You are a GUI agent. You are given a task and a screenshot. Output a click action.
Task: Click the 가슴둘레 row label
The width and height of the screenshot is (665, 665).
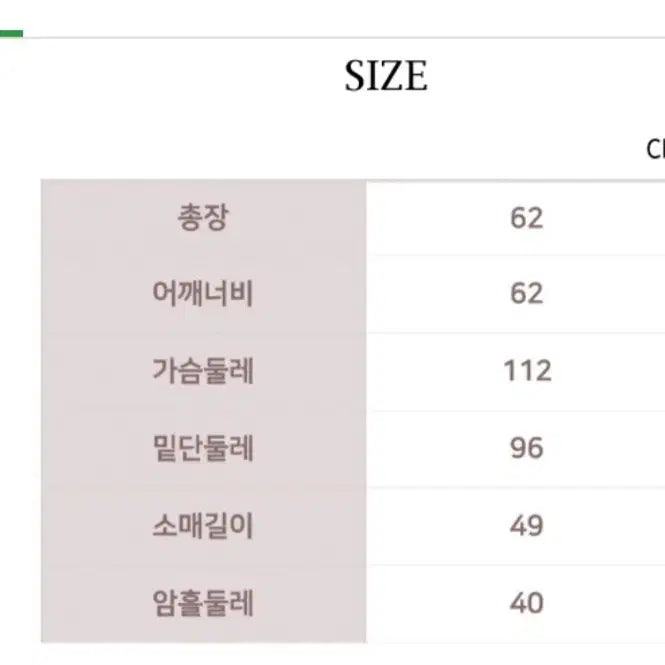(203, 371)
